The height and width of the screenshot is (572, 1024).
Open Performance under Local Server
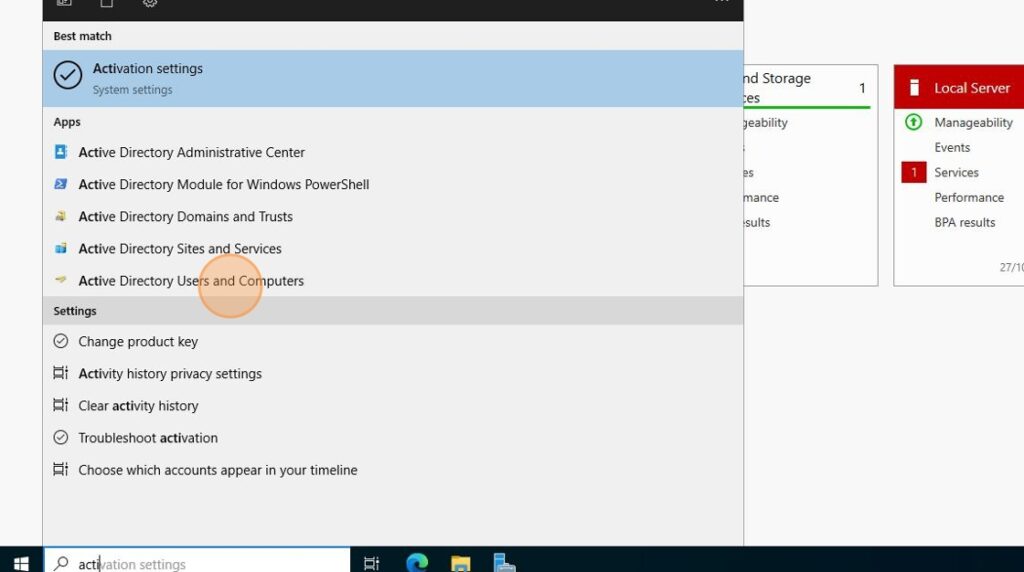[x=968, y=197]
